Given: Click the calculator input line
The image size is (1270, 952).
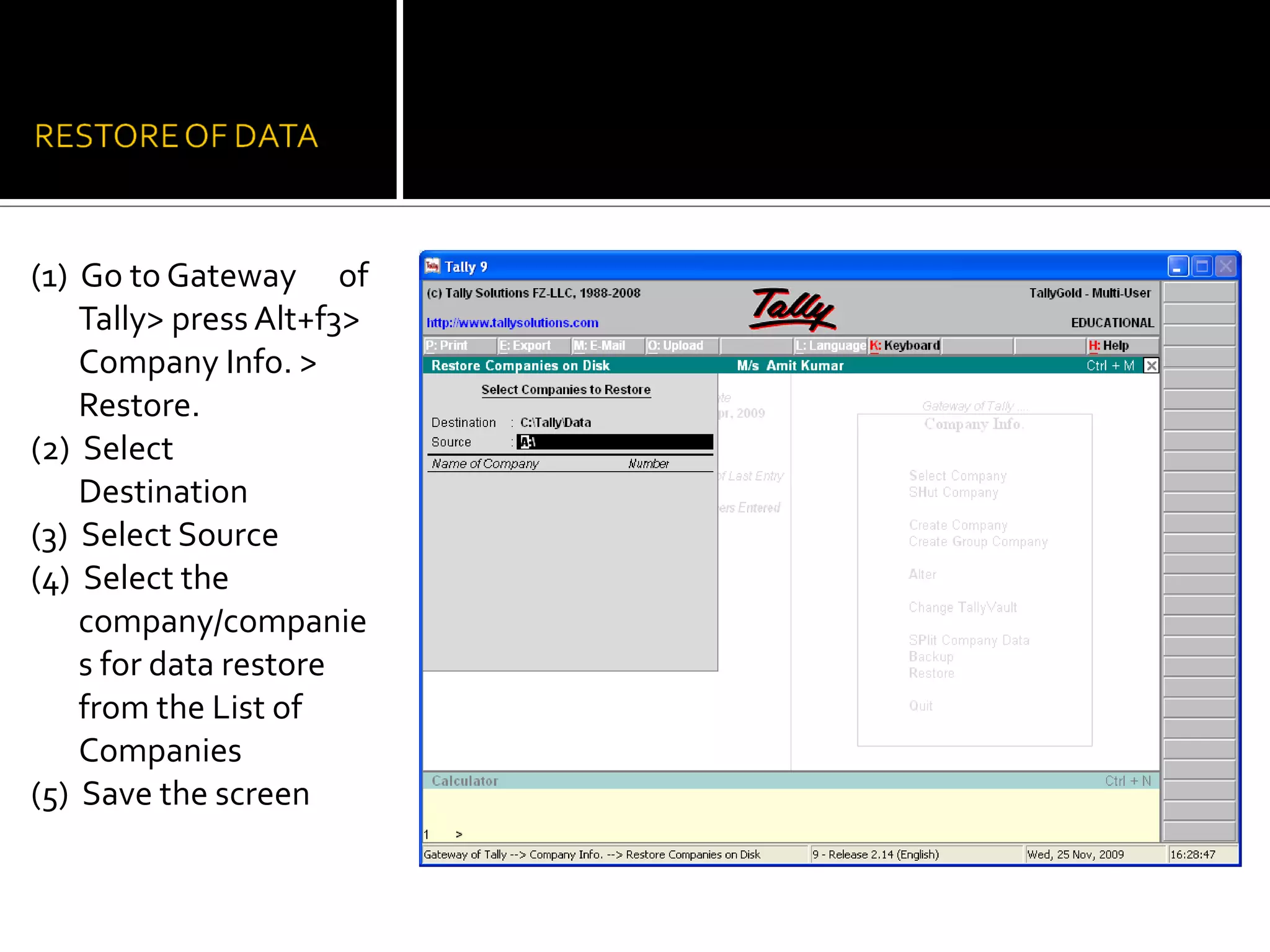Looking at the screenshot, I should pos(791,834).
